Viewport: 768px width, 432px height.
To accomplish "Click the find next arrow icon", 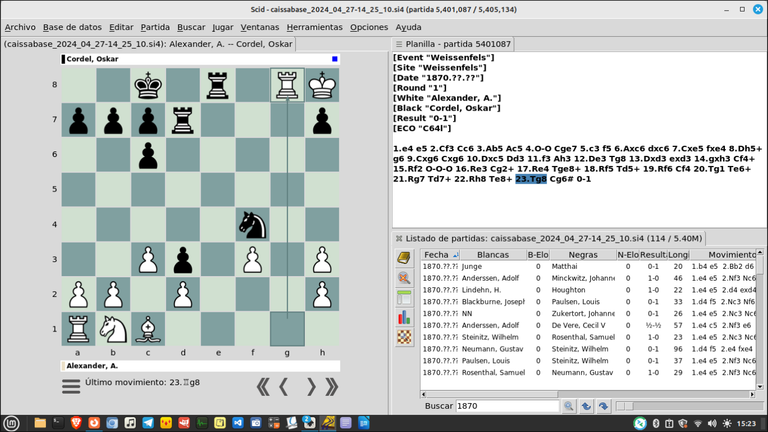I will click(x=603, y=406).
